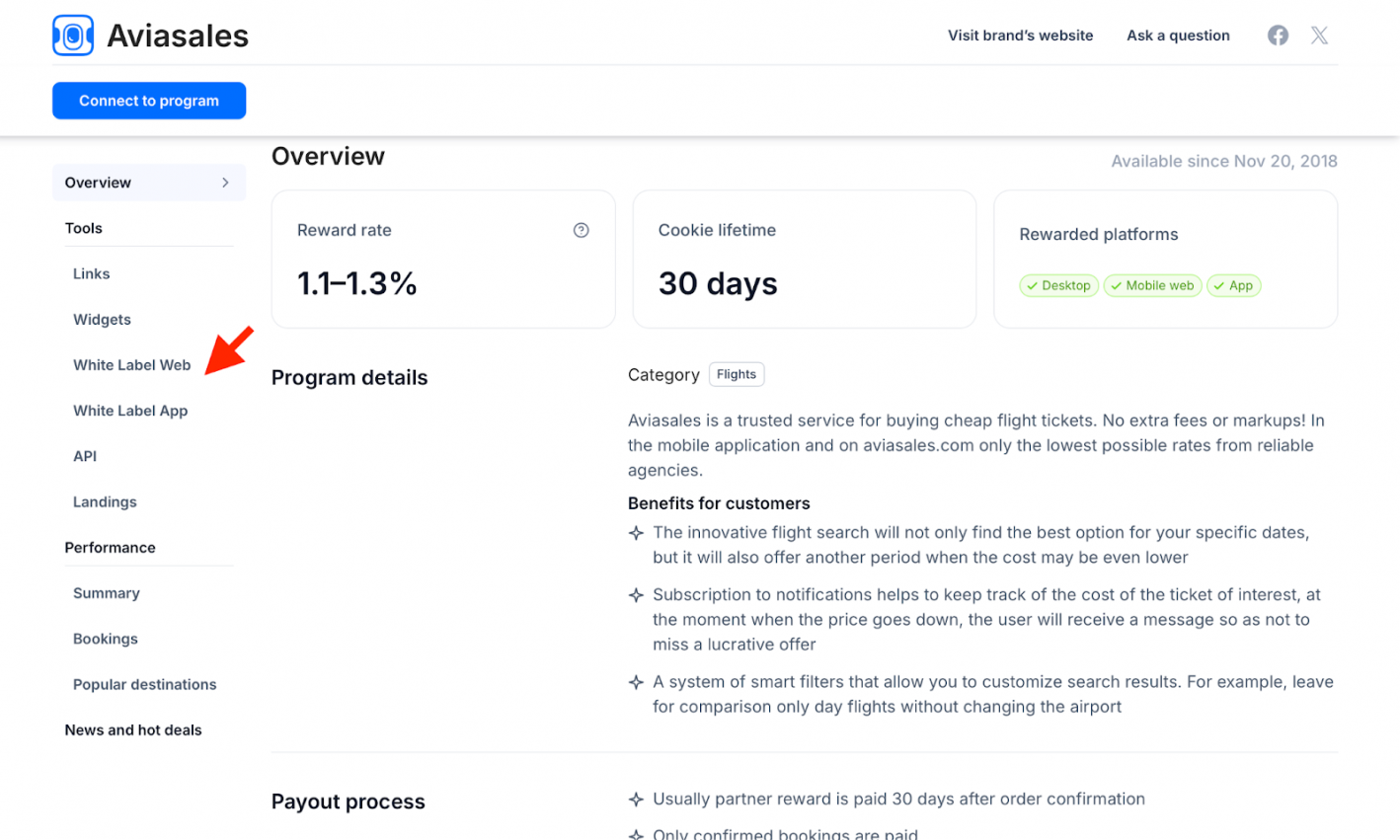Image resolution: width=1400 pixels, height=840 pixels.
Task: Click the star bullet beside 'Usually partner reward'
Action: (636, 800)
